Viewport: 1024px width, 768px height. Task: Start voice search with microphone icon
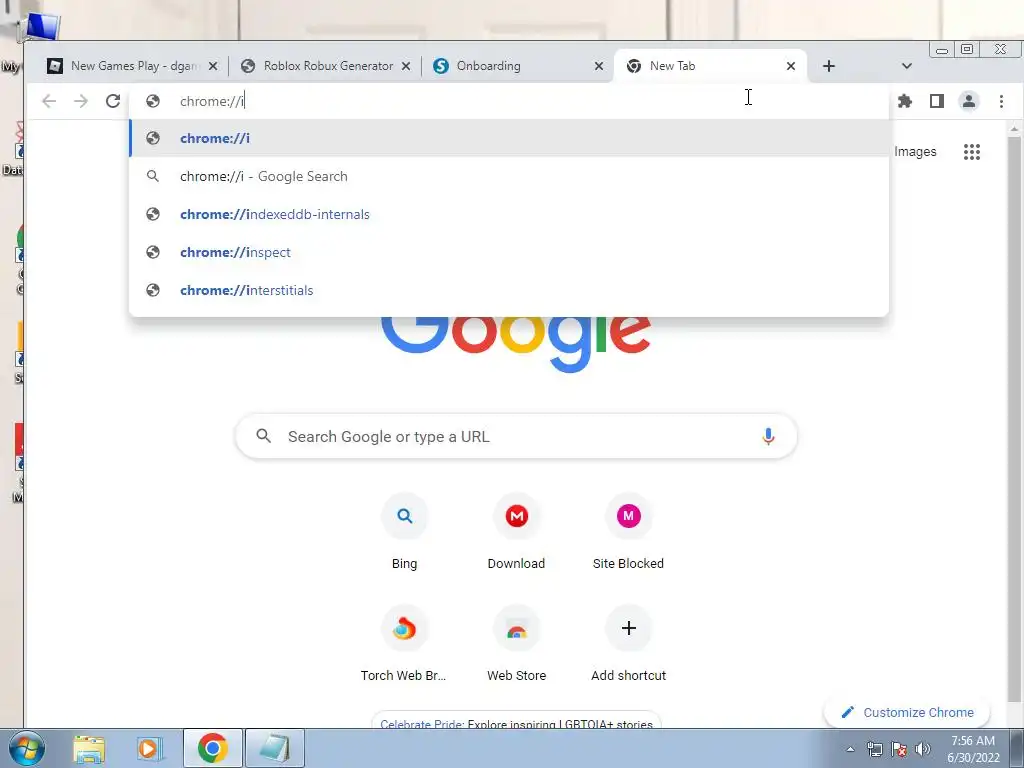pos(768,436)
